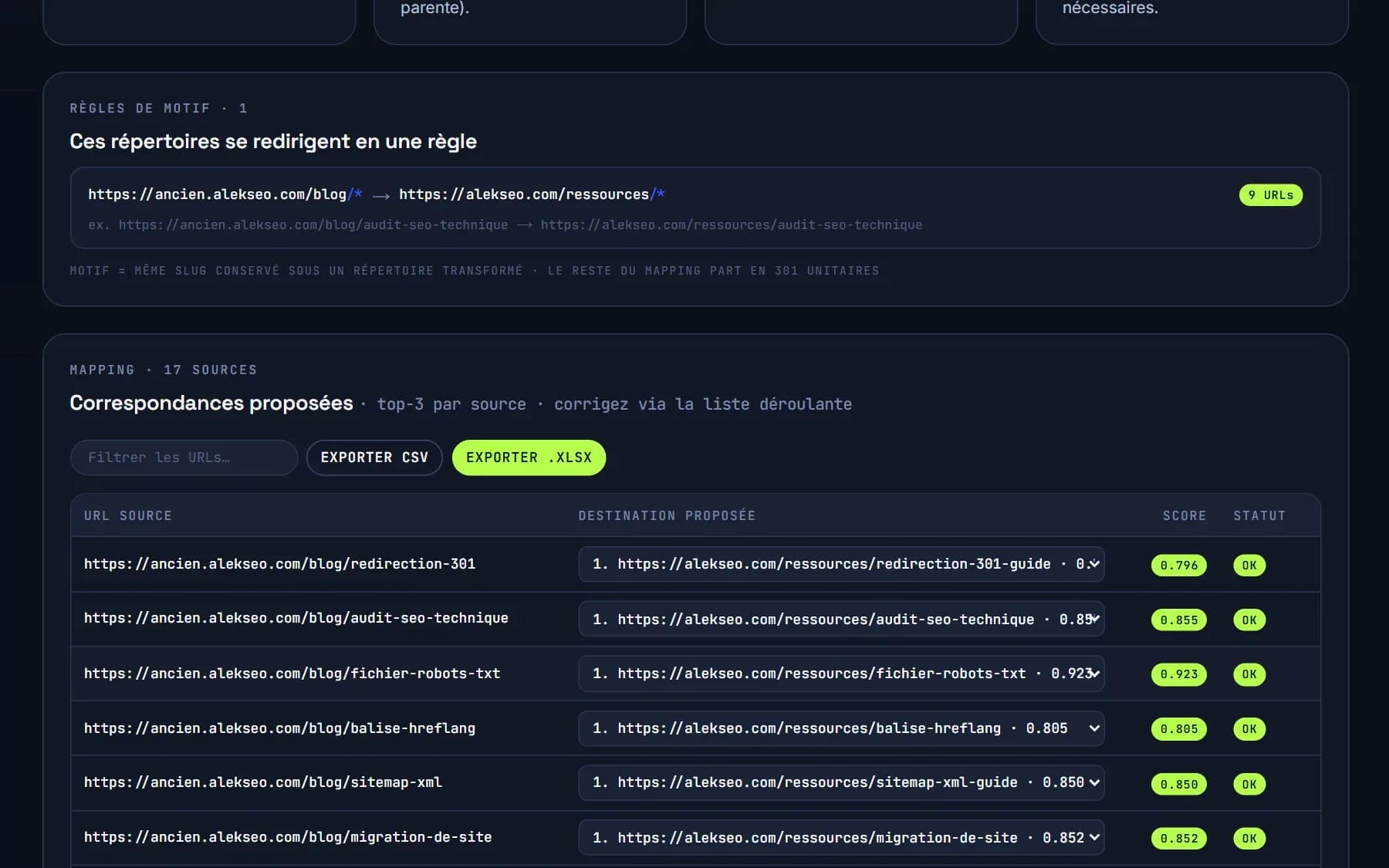Click the 0.923 score badge
This screenshot has width=1389, height=868.
point(1179,674)
